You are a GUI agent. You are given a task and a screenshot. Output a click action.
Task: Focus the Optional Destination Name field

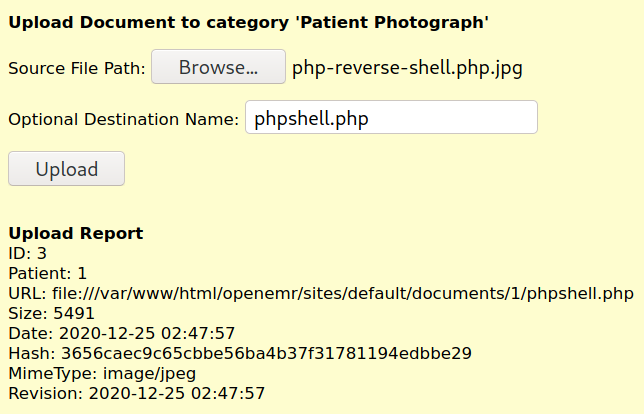pos(391,118)
